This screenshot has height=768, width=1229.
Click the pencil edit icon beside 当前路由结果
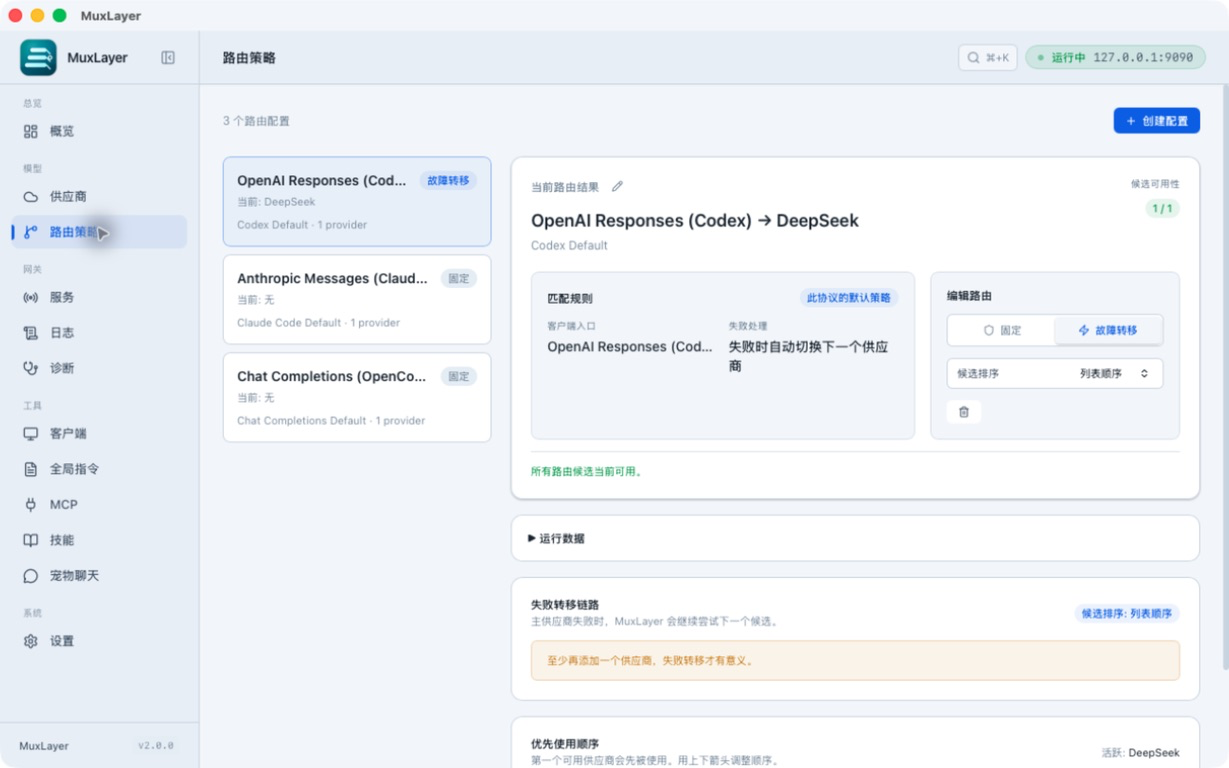coord(617,187)
